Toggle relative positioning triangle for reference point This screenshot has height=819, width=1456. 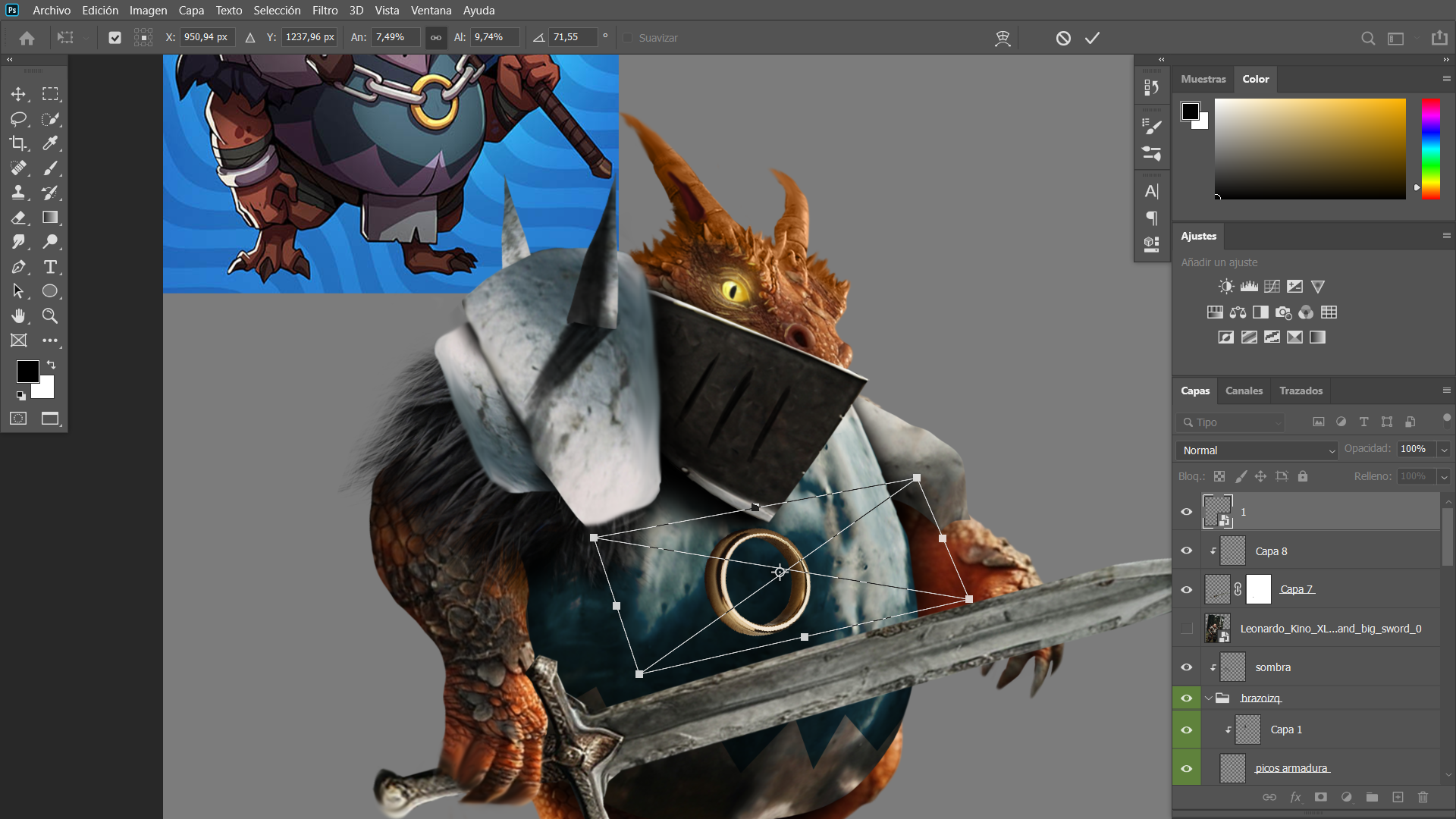[x=250, y=38]
